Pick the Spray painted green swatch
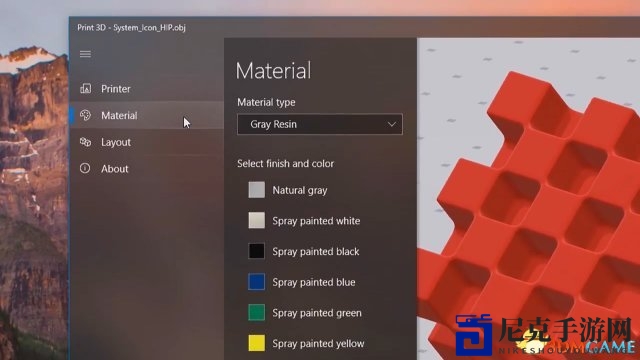 pos(256,312)
